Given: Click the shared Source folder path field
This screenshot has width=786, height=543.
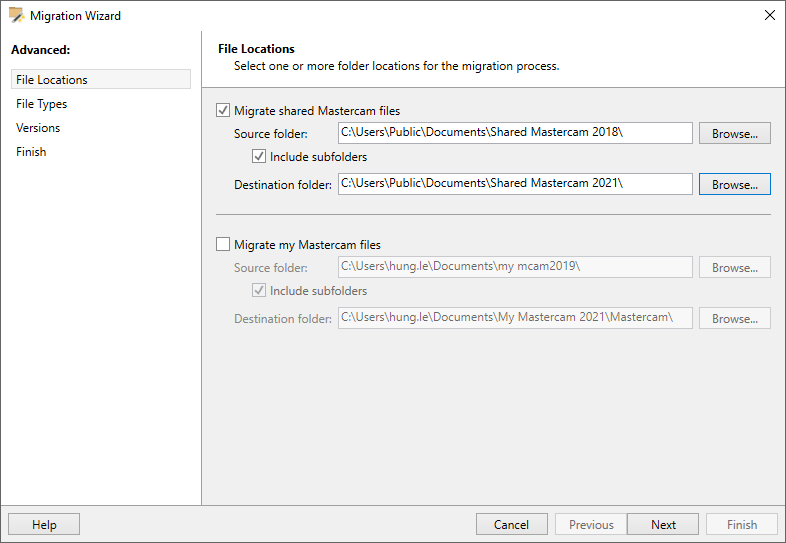Looking at the screenshot, I should (x=515, y=133).
